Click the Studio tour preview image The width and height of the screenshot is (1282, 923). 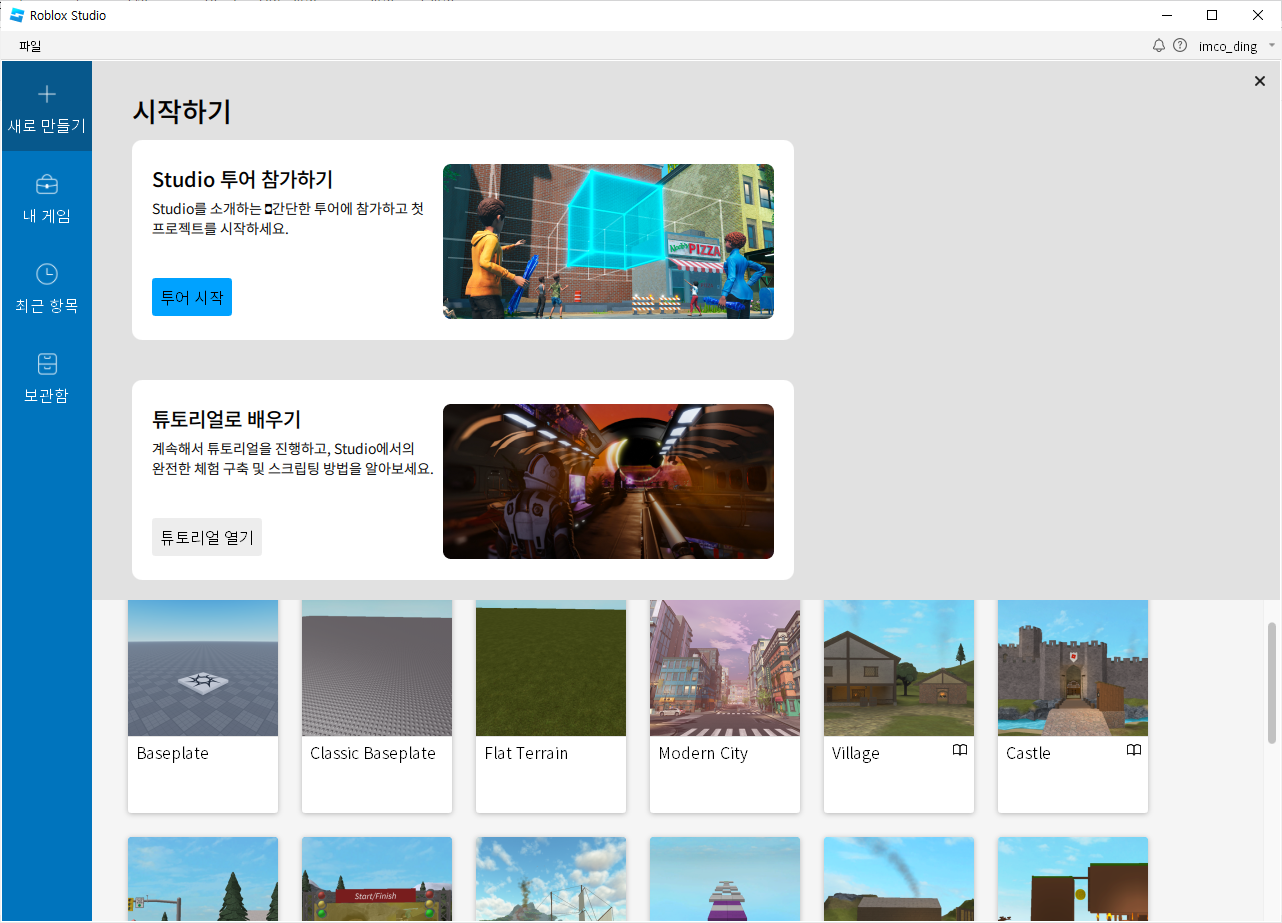click(x=608, y=241)
